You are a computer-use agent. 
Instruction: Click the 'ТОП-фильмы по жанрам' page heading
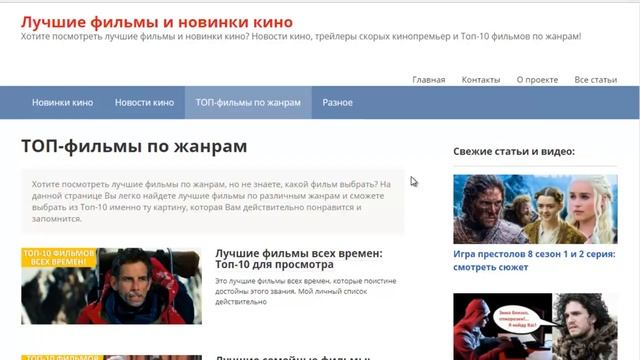(134, 146)
